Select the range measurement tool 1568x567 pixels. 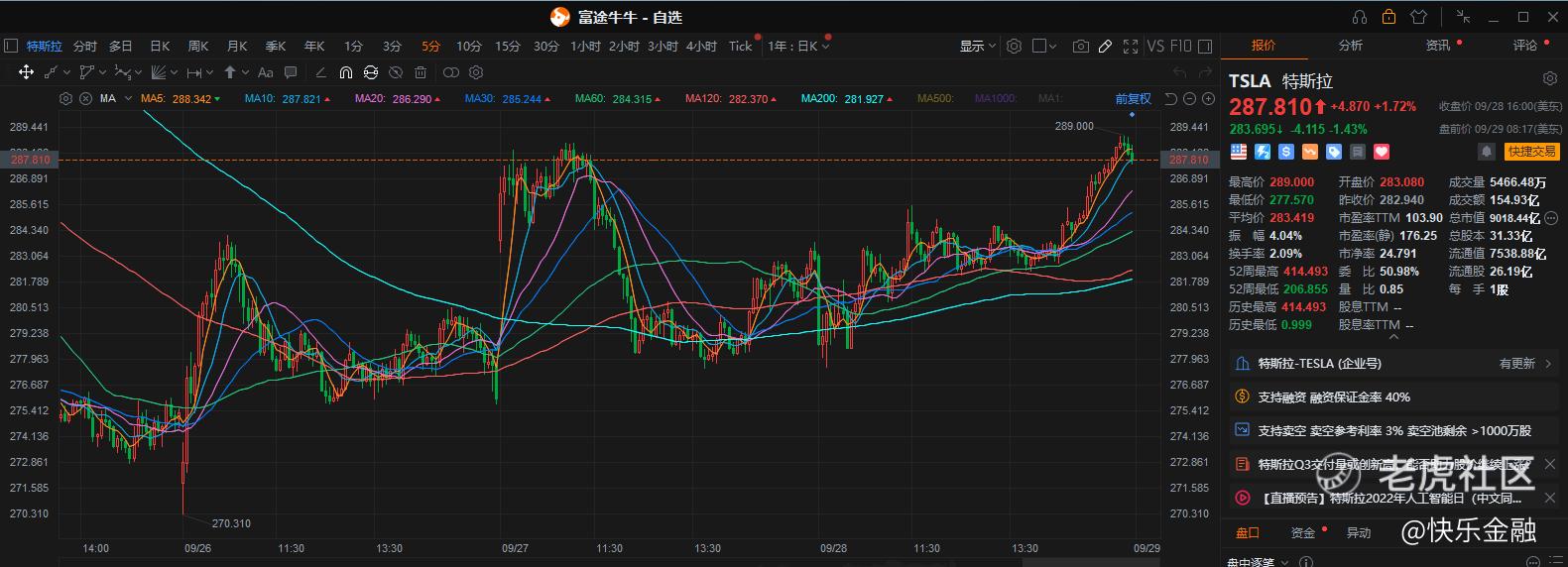pos(193,72)
